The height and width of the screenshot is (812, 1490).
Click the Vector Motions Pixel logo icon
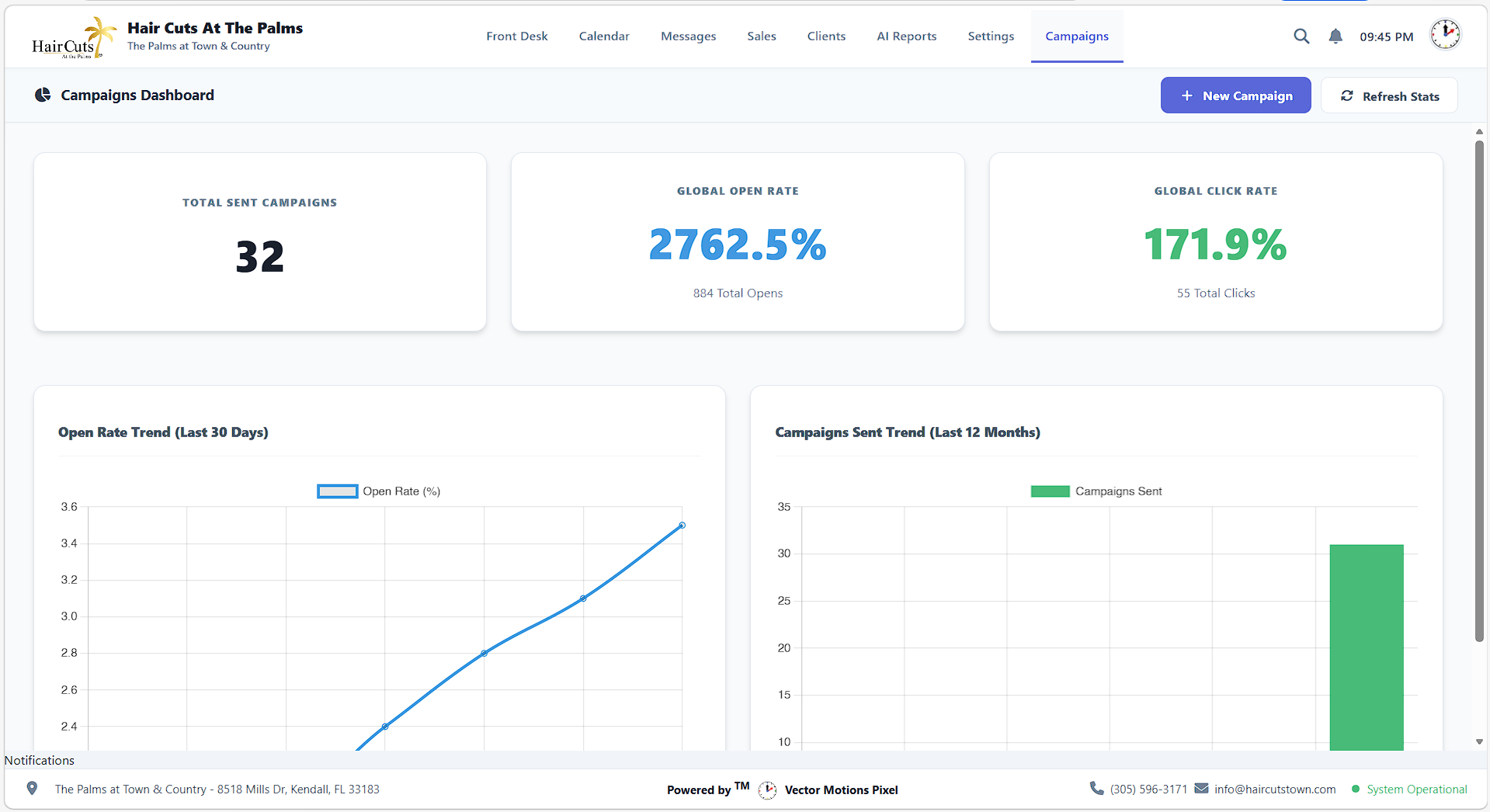(767, 789)
